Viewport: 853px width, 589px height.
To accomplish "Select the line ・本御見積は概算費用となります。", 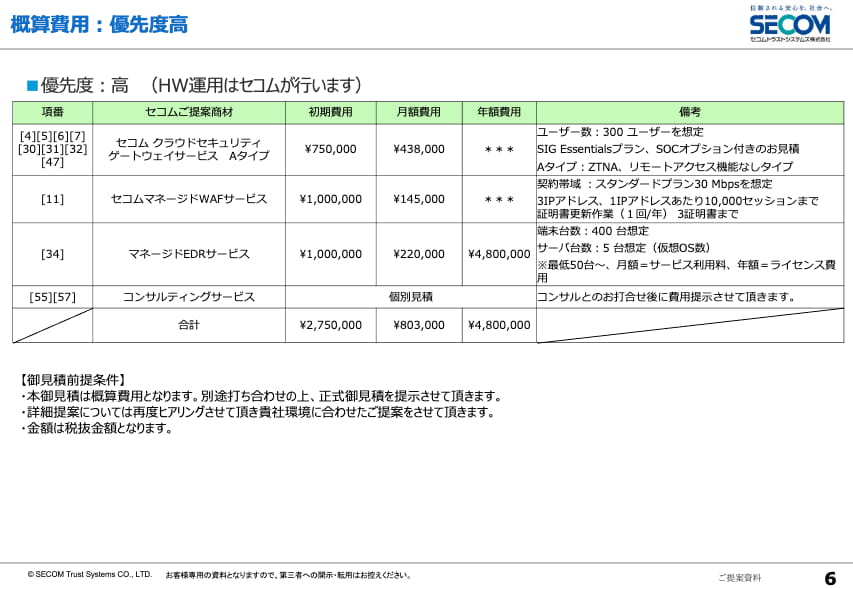I will [x=261, y=396].
